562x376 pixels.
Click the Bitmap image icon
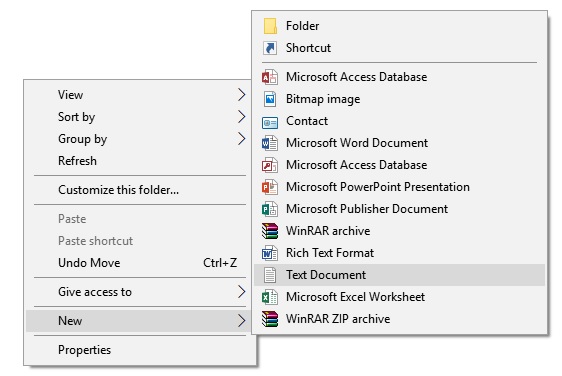point(270,99)
